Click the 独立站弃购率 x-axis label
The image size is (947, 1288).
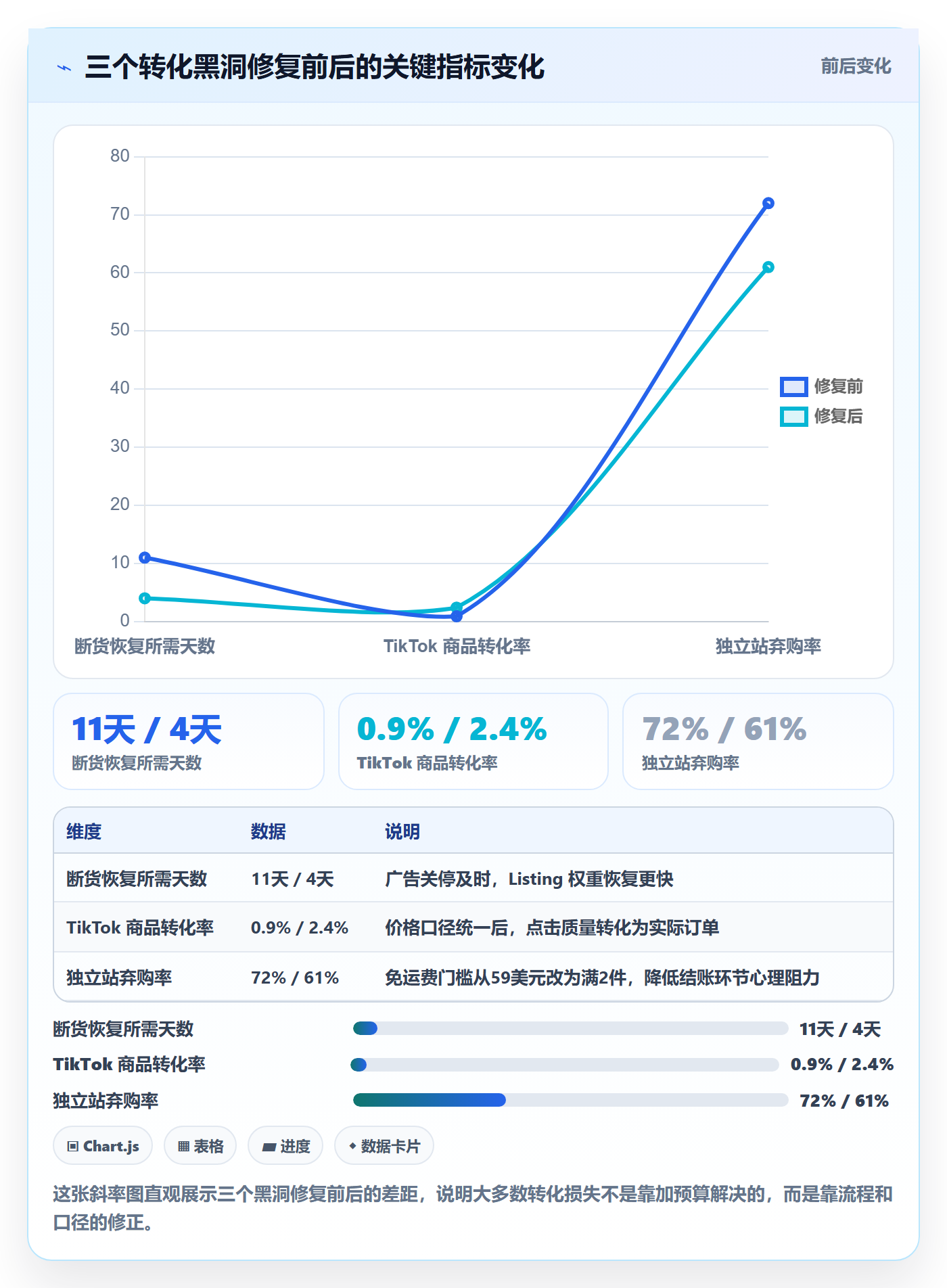[x=768, y=646]
